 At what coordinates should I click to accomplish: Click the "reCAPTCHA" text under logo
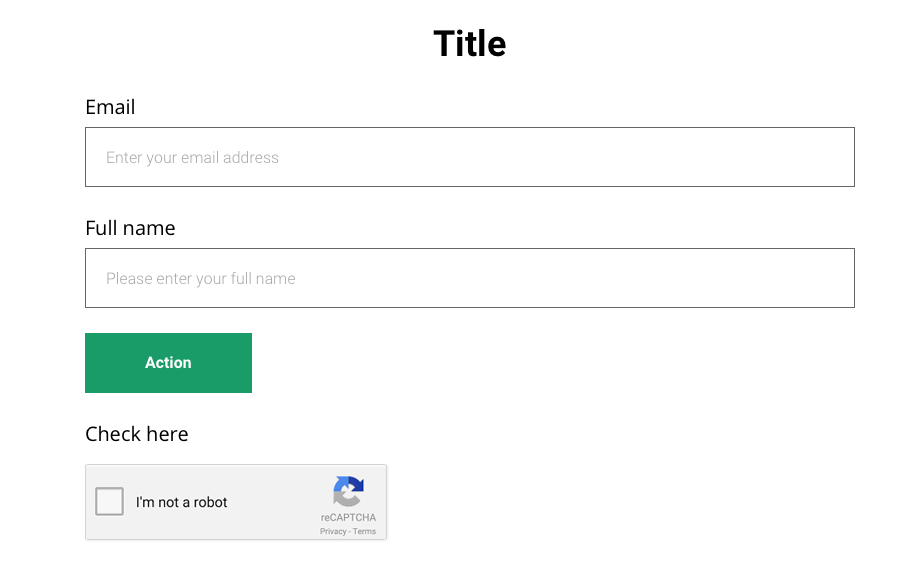349,518
